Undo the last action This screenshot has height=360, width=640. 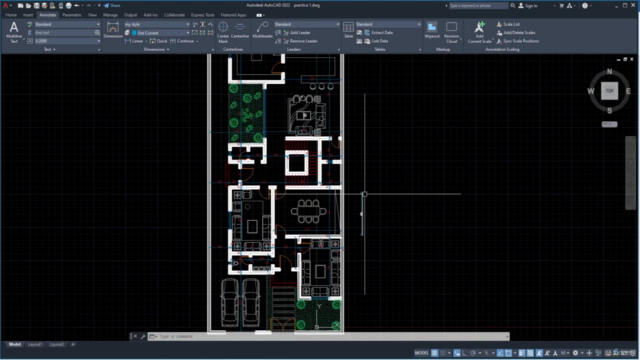(77, 6)
